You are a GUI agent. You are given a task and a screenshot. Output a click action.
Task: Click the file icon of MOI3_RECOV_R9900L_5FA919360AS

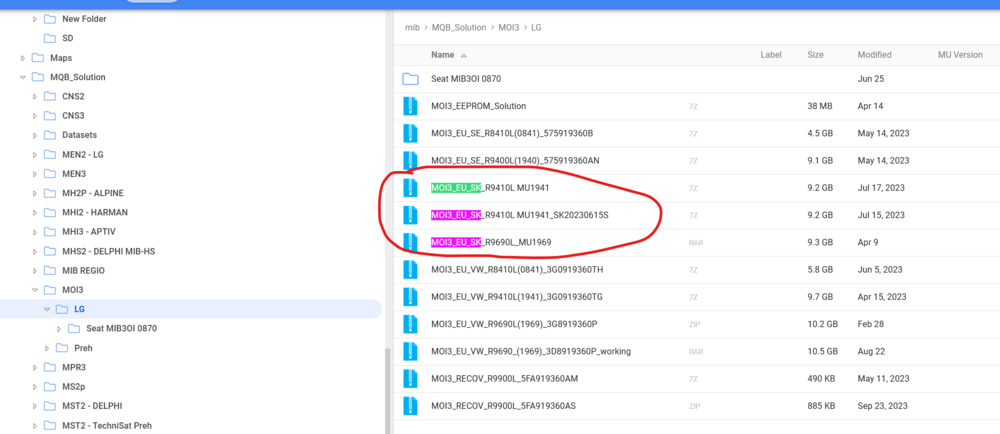(x=410, y=406)
